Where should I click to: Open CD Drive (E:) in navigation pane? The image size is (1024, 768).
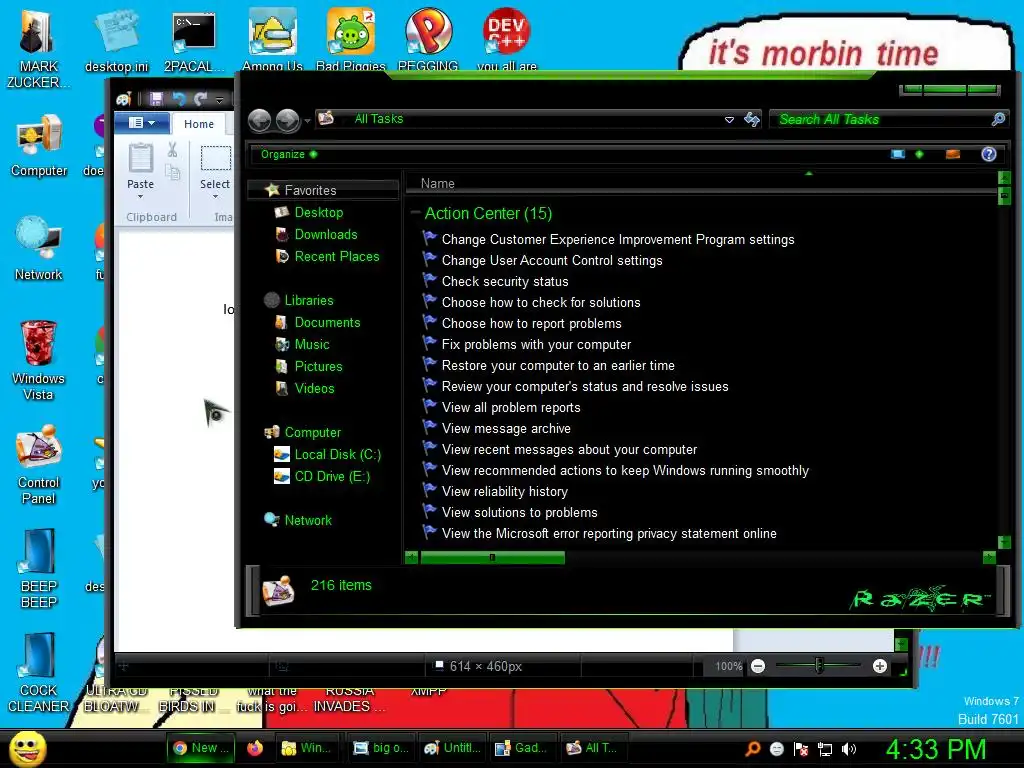point(332,476)
